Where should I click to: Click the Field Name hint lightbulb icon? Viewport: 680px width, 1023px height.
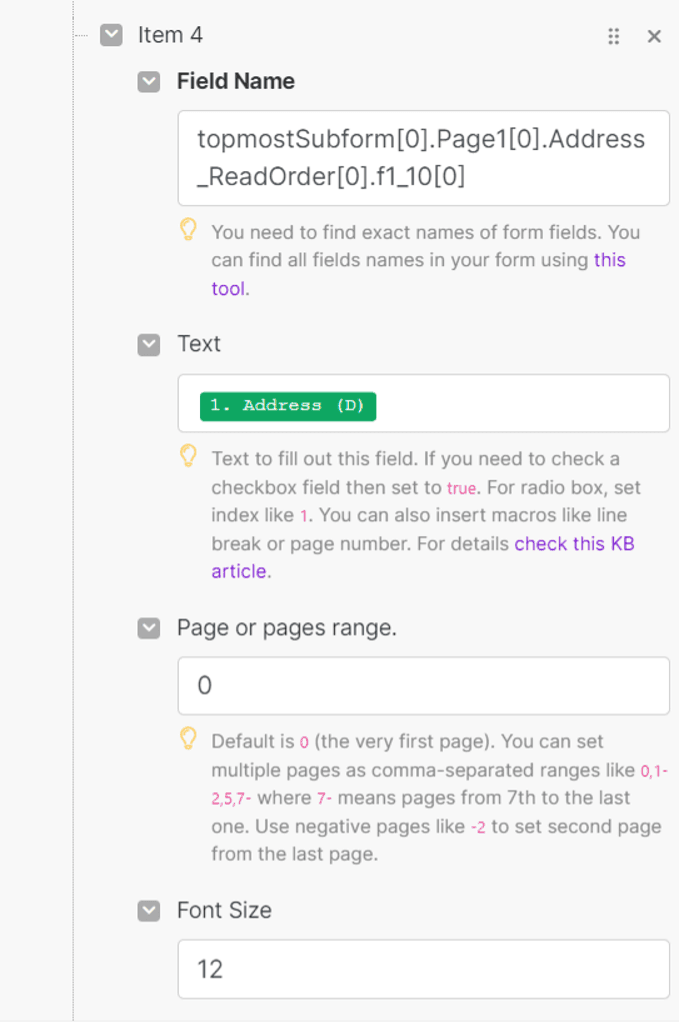pos(188,229)
